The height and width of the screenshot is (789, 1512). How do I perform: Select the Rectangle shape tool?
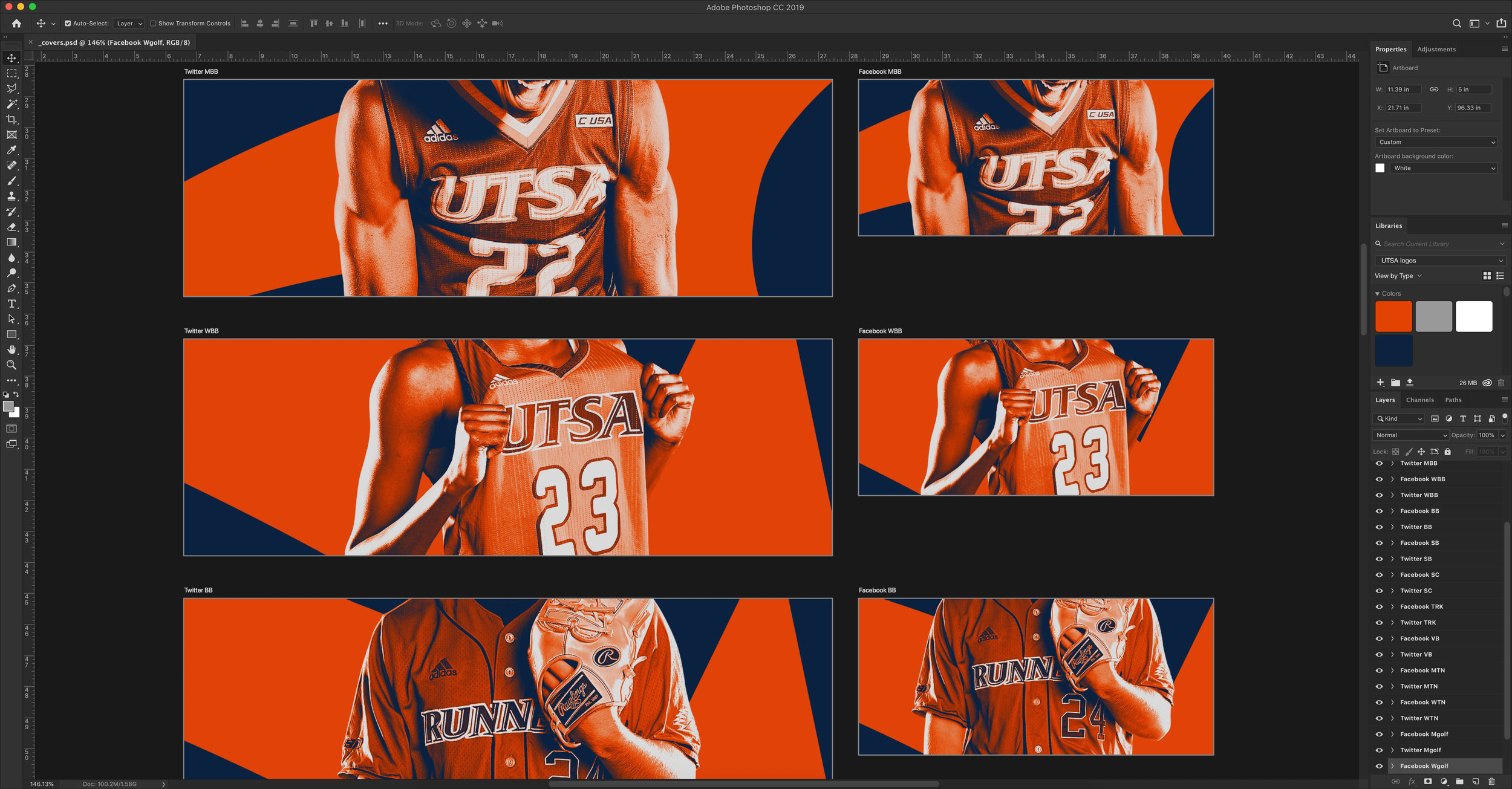click(11, 334)
